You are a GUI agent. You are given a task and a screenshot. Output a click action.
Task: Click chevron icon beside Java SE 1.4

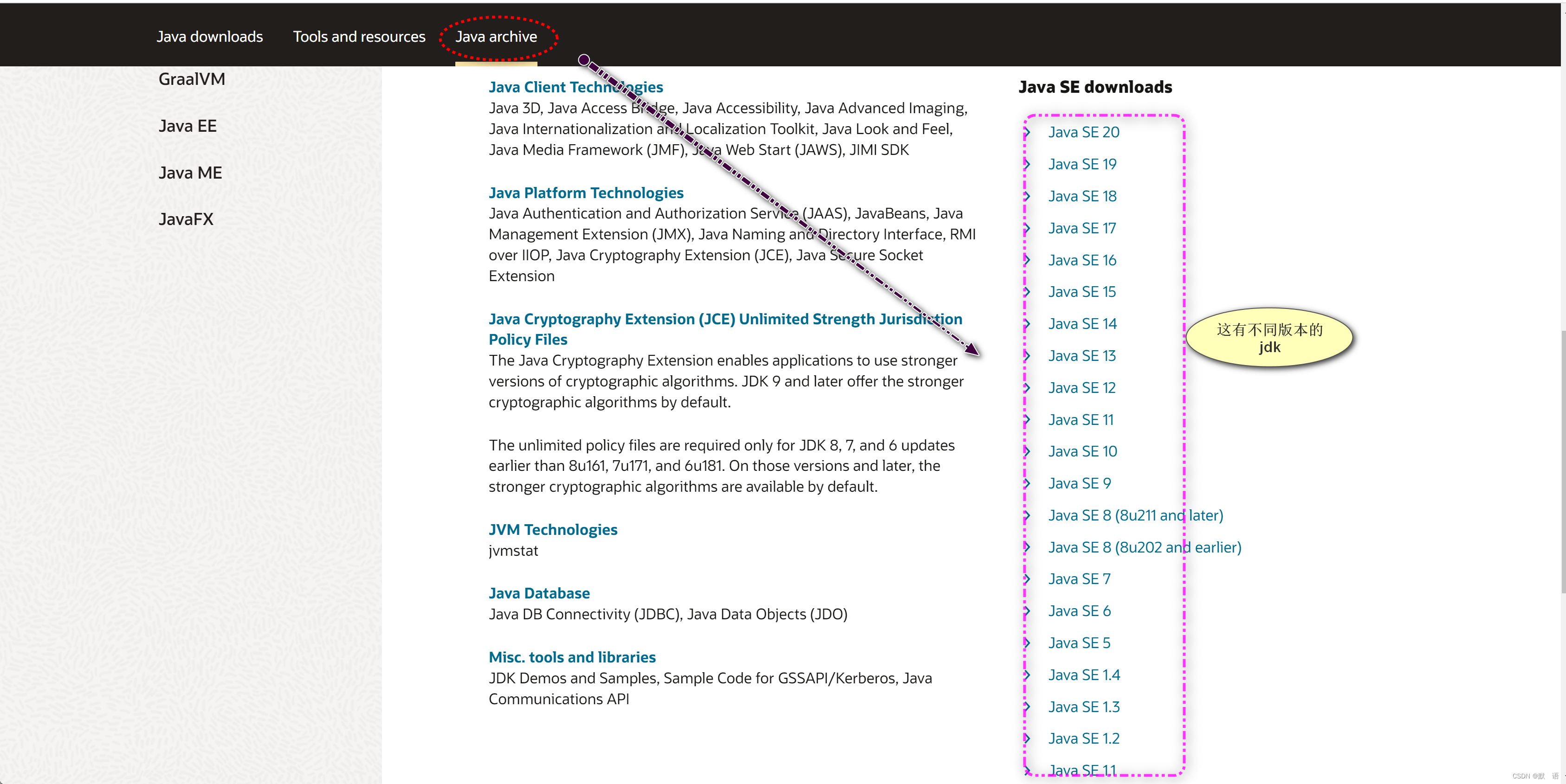point(1028,675)
